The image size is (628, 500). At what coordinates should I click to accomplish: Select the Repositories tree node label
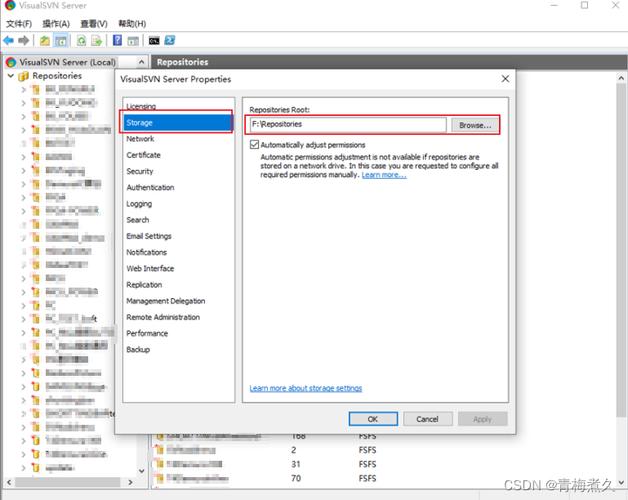[57, 76]
